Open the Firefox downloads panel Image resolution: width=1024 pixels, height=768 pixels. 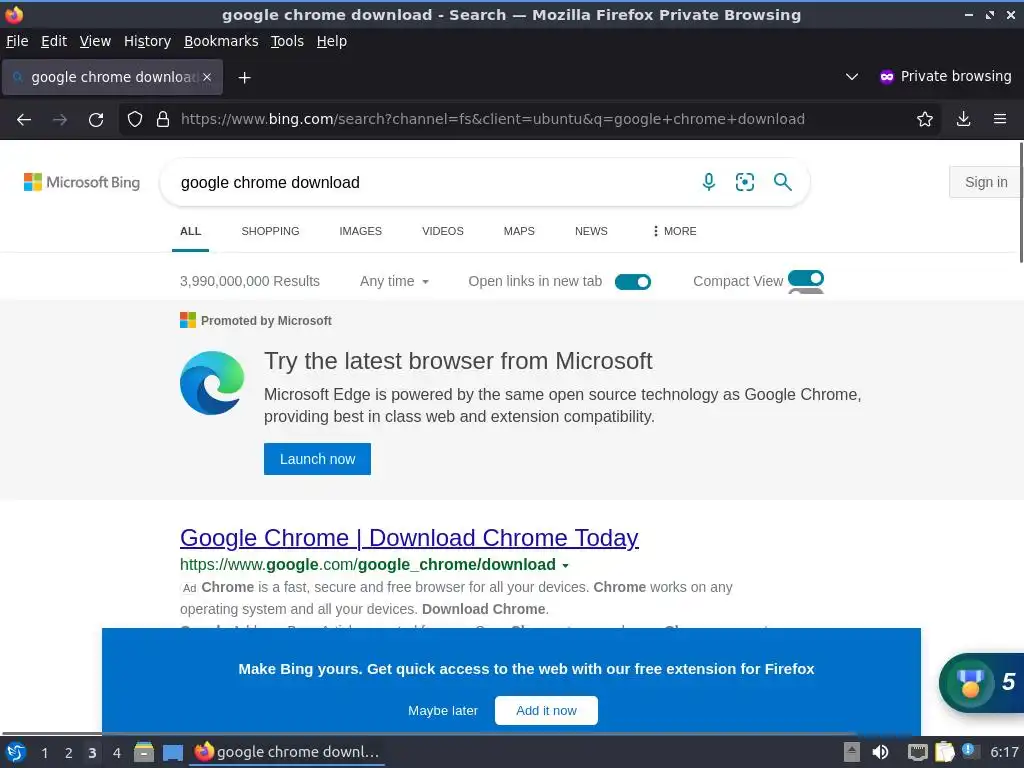[x=963, y=119]
